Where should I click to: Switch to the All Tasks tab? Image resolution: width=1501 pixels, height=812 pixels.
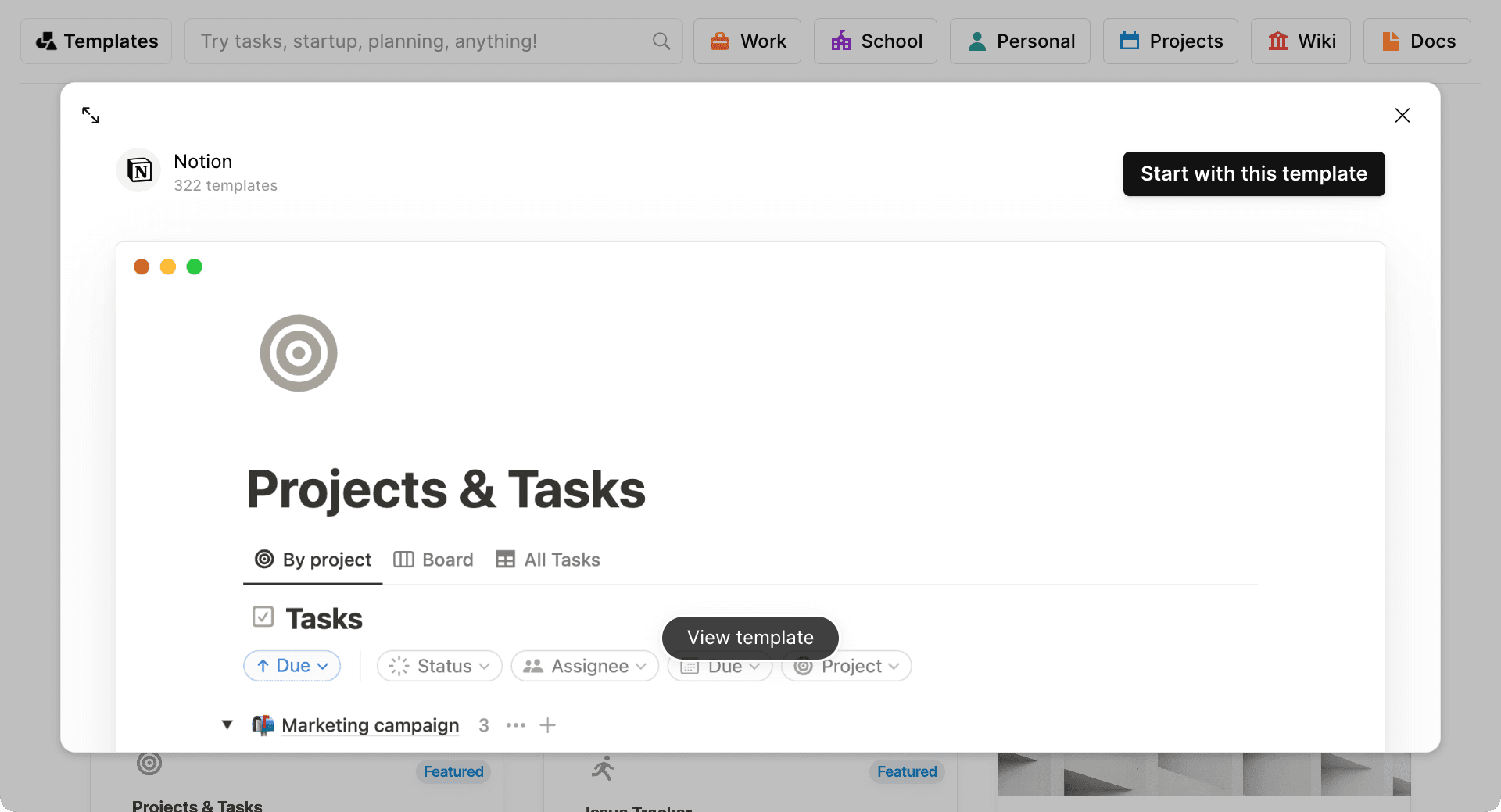(548, 560)
